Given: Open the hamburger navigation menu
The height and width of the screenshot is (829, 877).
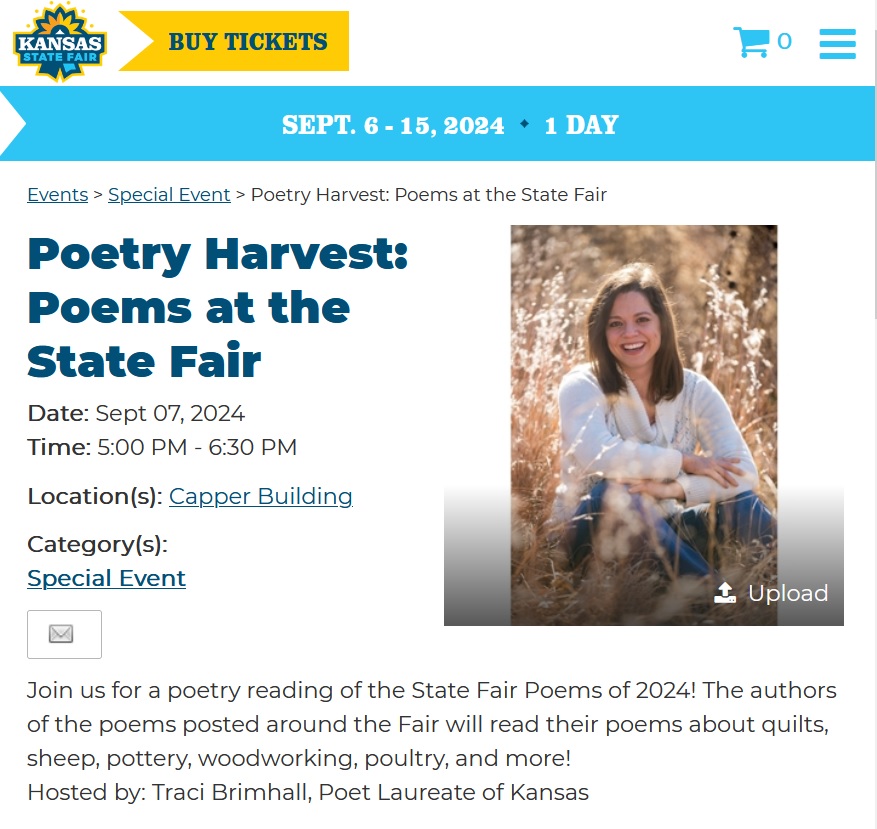Looking at the screenshot, I should (x=837, y=41).
